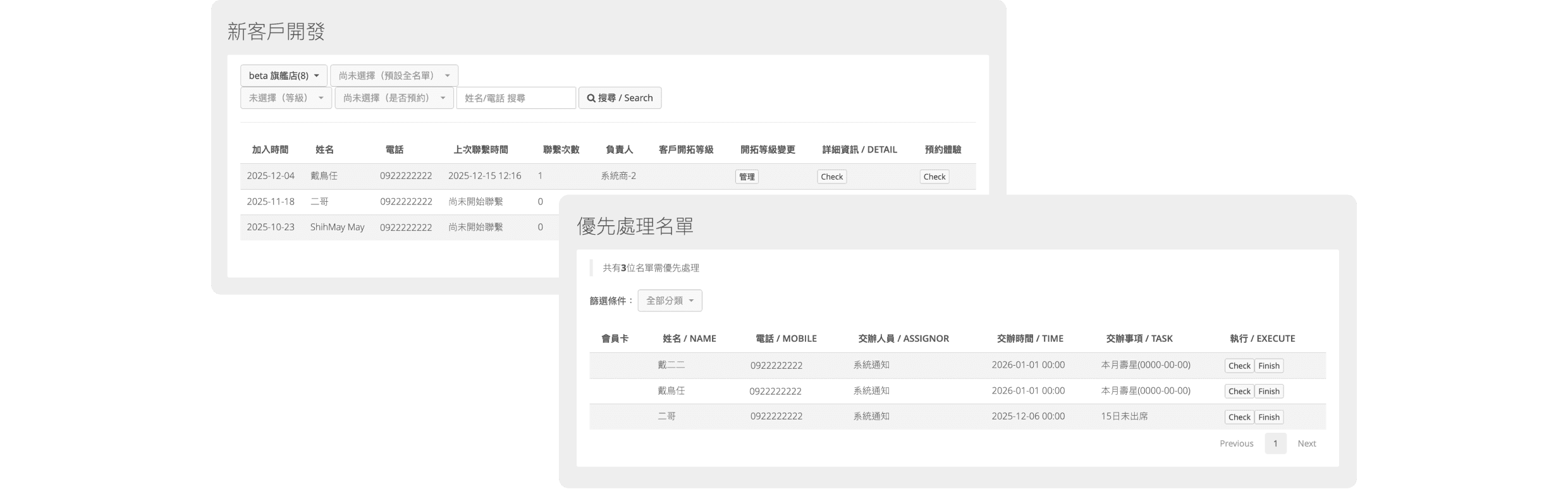Open the 尚未選擇（是否預約） reservation dropdown
This screenshot has height=491, width=1568.
tap(395, 98)
